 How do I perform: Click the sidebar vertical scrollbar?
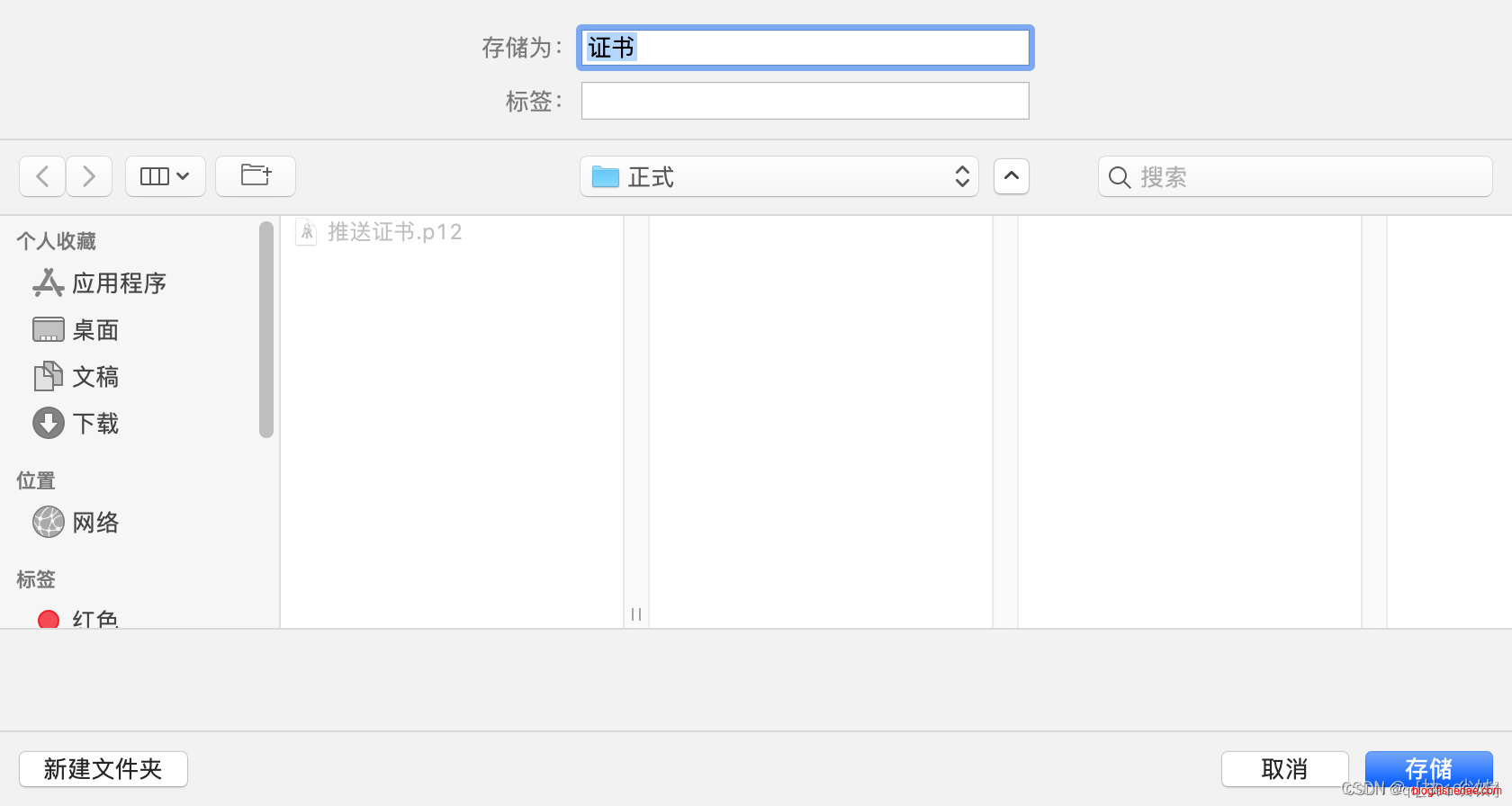coord(266,329)
